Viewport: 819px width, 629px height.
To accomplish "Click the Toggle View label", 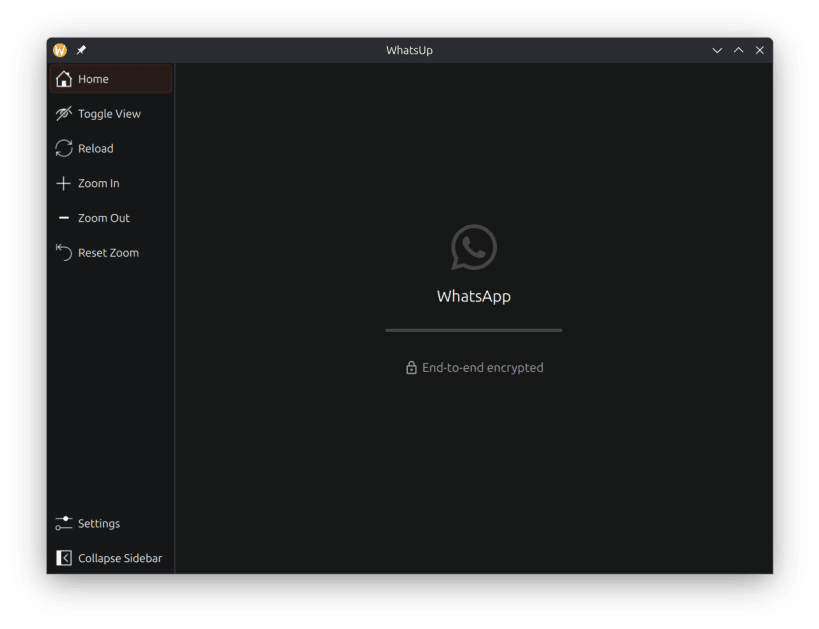I will click(109, 114).
